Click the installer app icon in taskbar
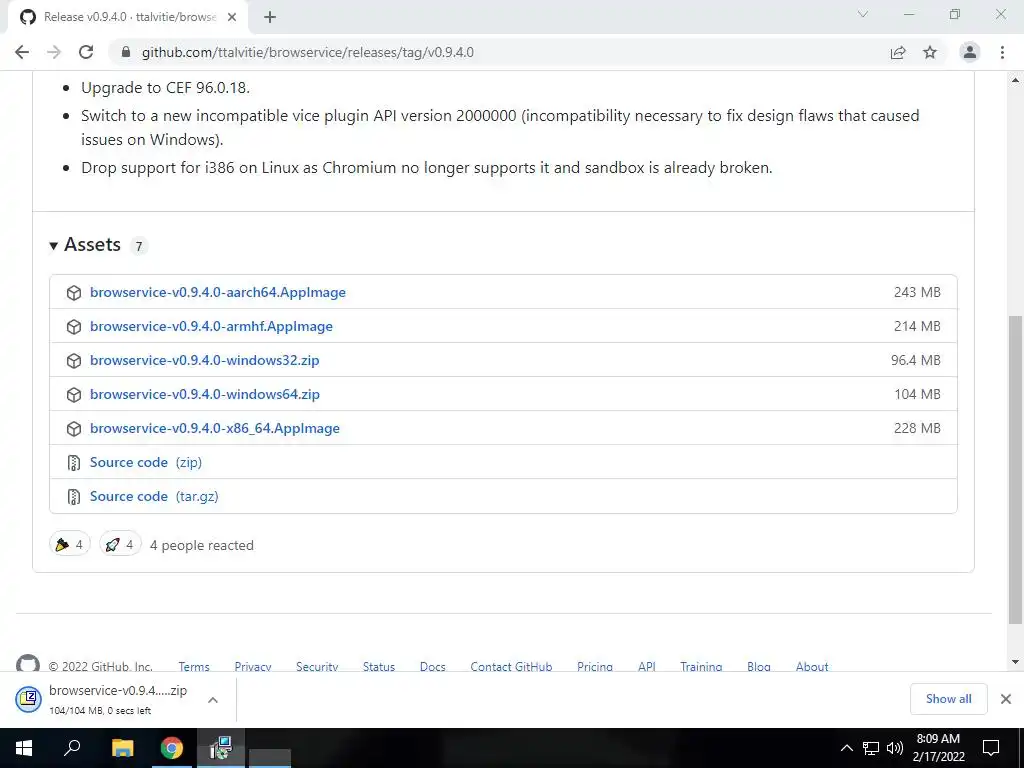 pyautogui.click(x=221, y=748)
